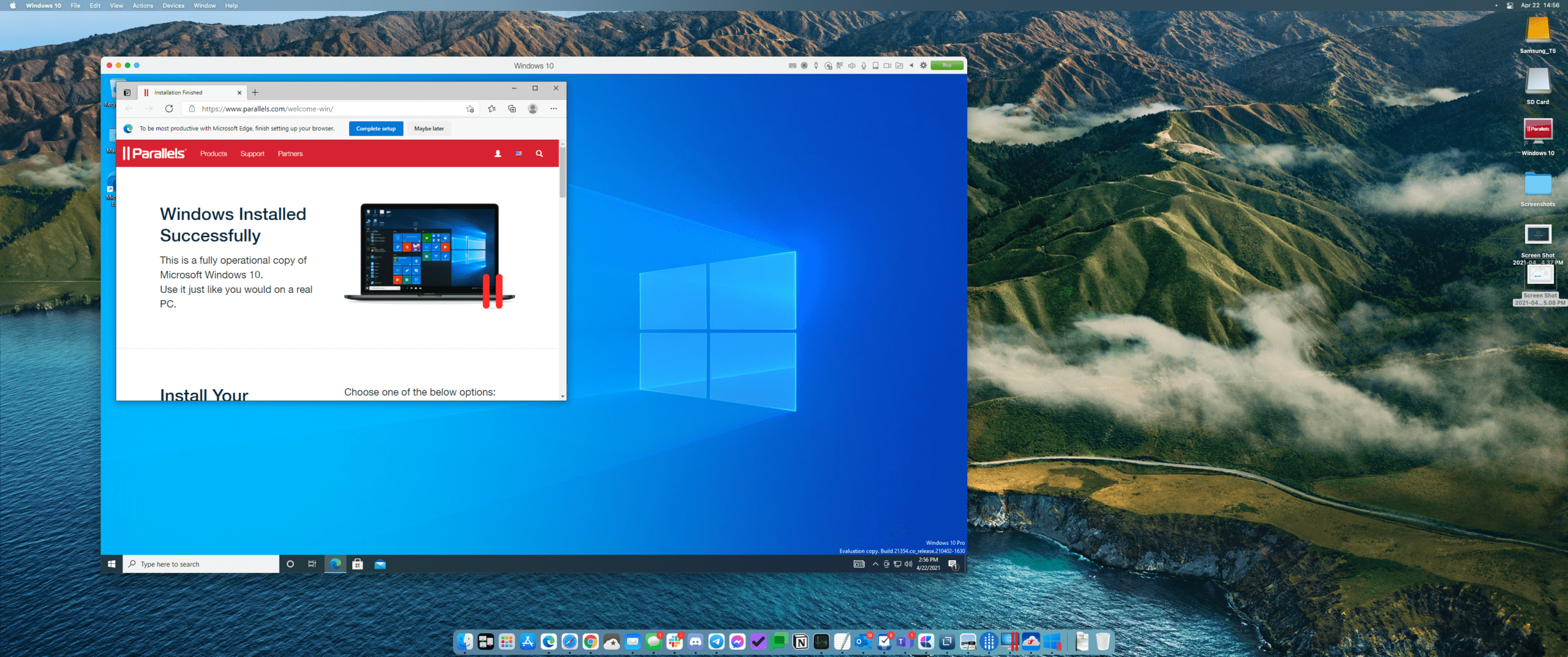Select the Installation Finished tab
Screen dimensions: 1568x657
click(193, 93)
